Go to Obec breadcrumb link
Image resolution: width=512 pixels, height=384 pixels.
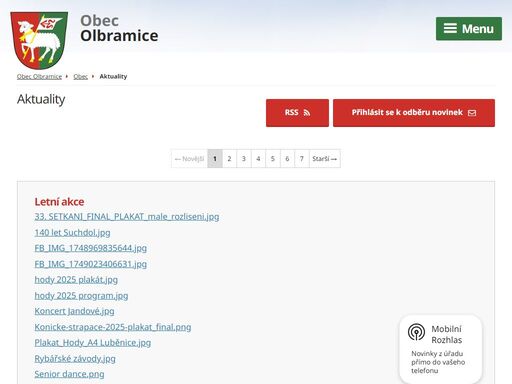[81, 76]
